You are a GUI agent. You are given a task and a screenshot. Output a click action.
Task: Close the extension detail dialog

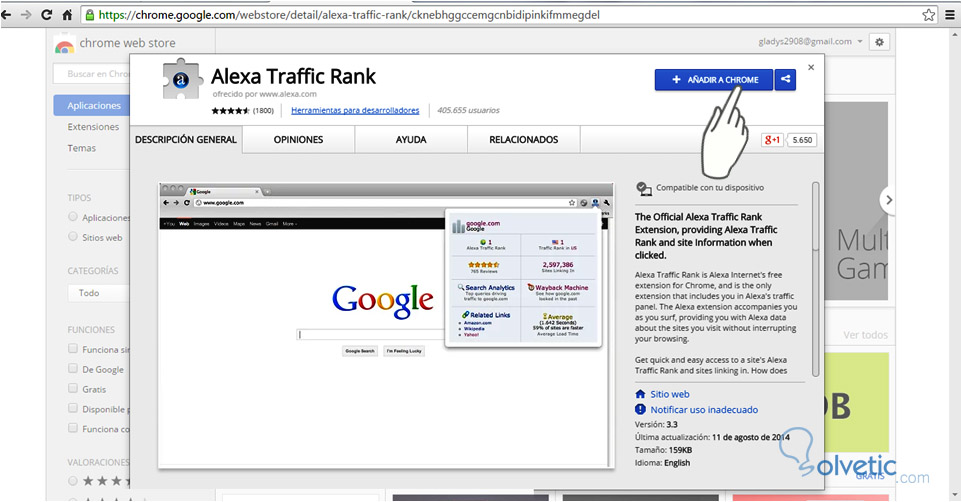tap(811, 68)
